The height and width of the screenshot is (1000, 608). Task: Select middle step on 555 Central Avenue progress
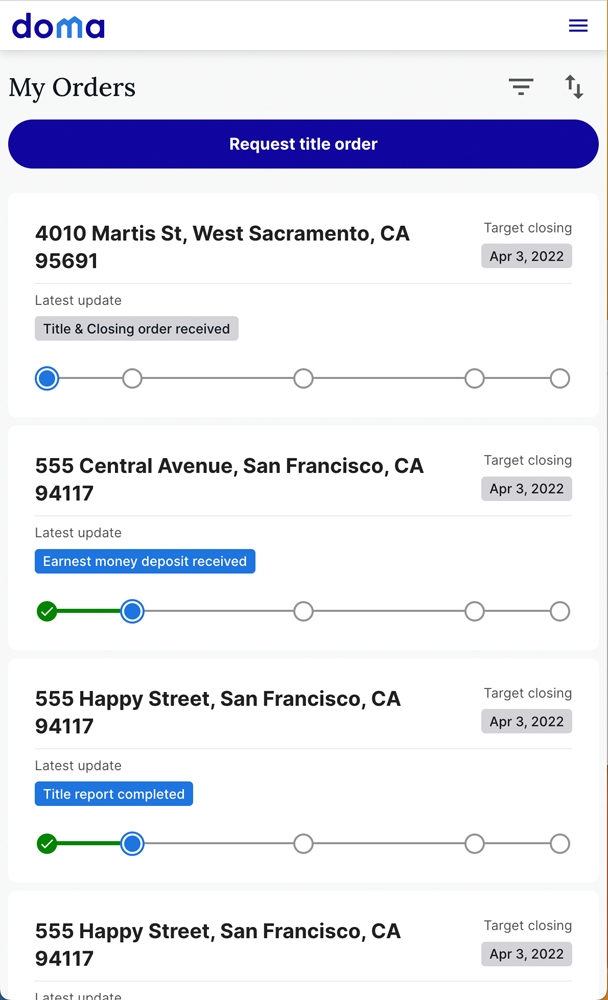point(303,611)
